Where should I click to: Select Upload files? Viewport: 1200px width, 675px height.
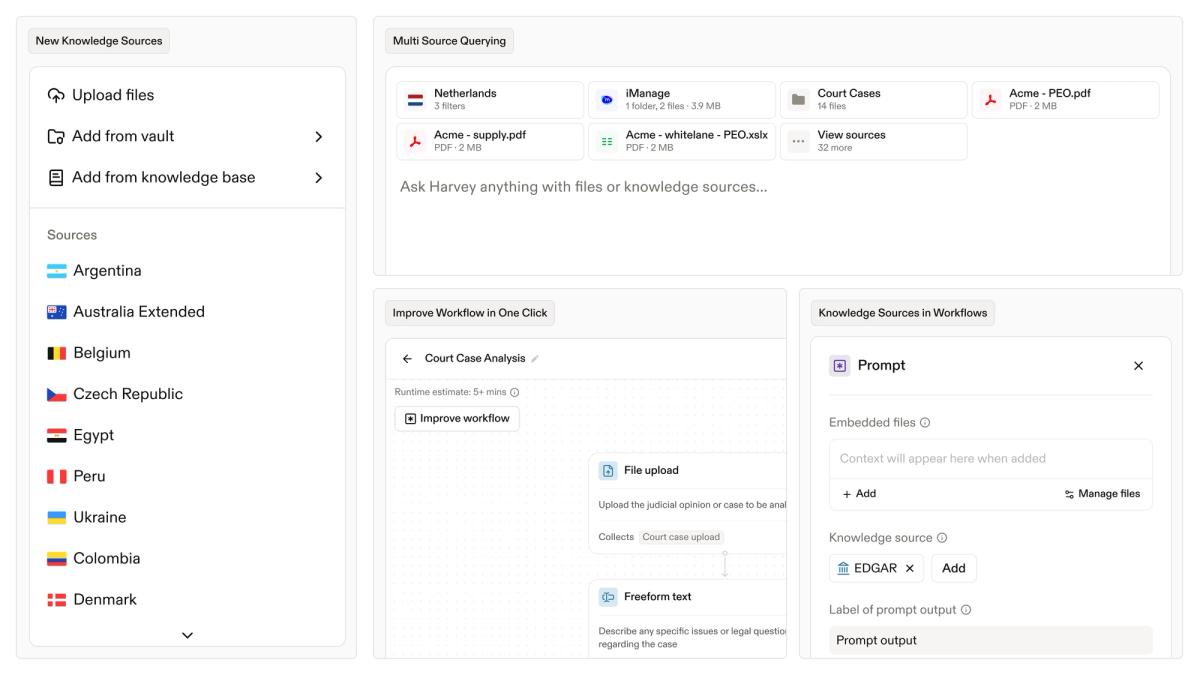[187, 95]
